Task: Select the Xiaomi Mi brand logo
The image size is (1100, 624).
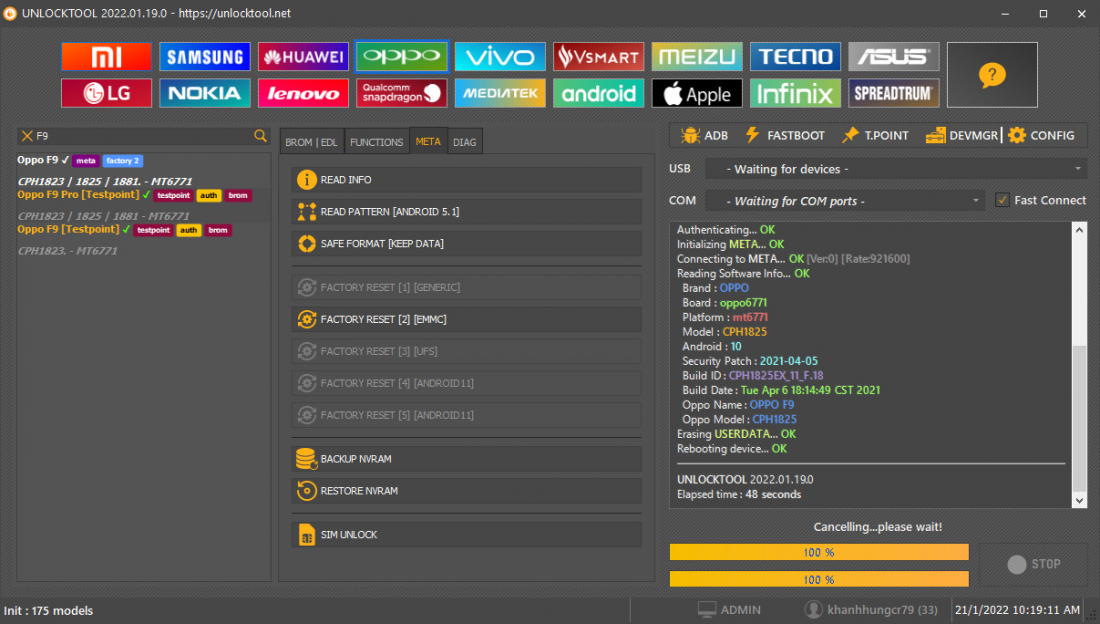Action: click(106, 57)
